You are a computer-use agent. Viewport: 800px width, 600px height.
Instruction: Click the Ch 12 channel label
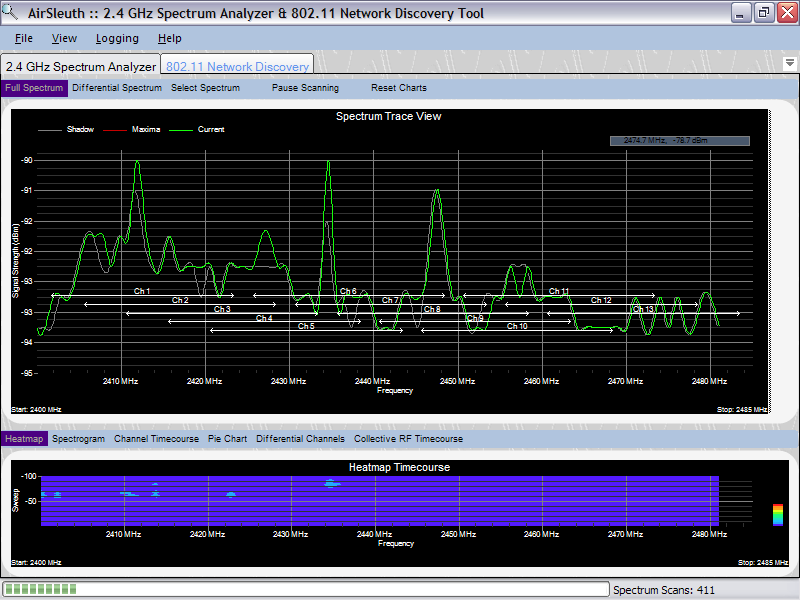(601, 300)
